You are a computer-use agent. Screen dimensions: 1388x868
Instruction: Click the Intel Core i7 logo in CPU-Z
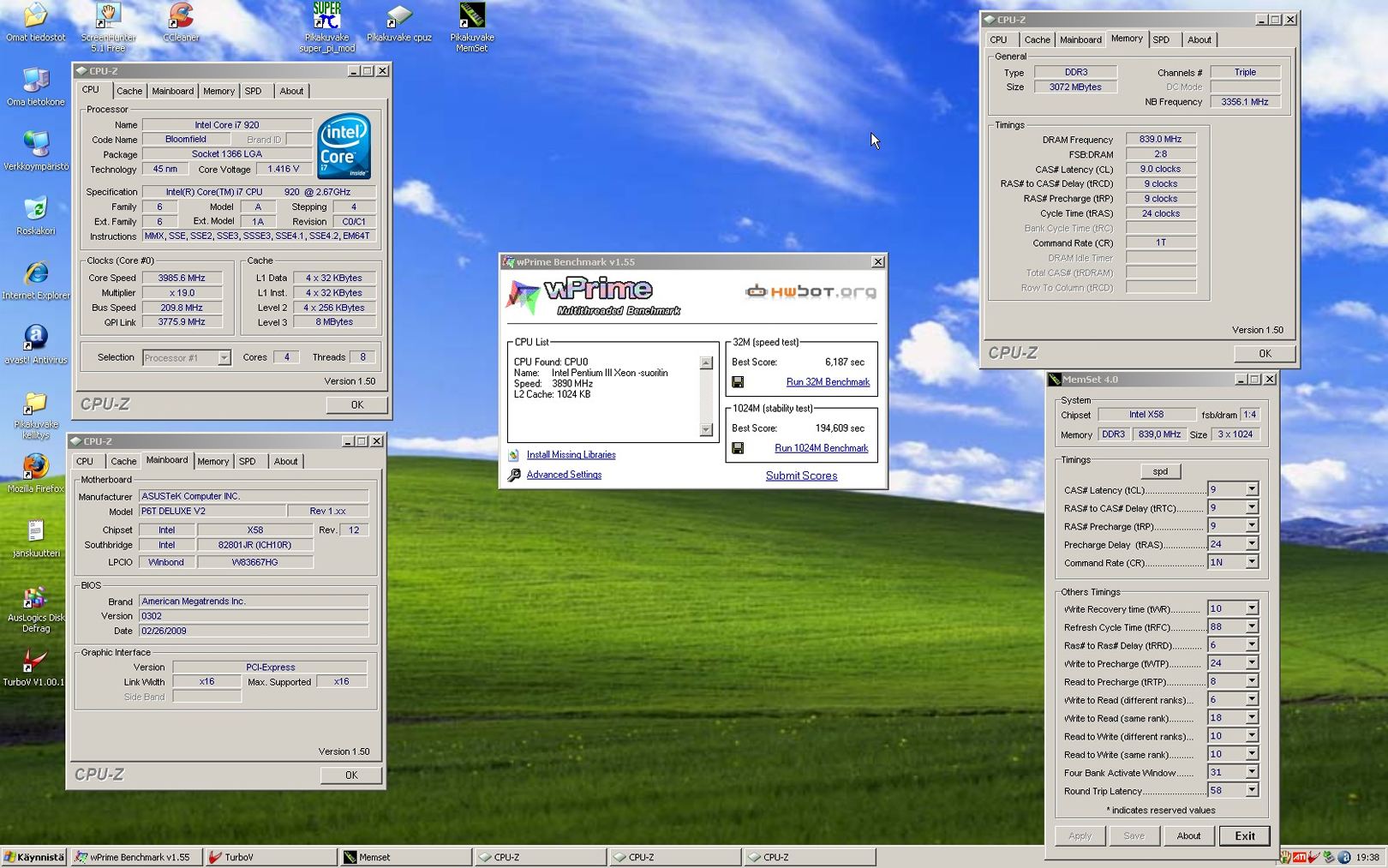(344, 147)
